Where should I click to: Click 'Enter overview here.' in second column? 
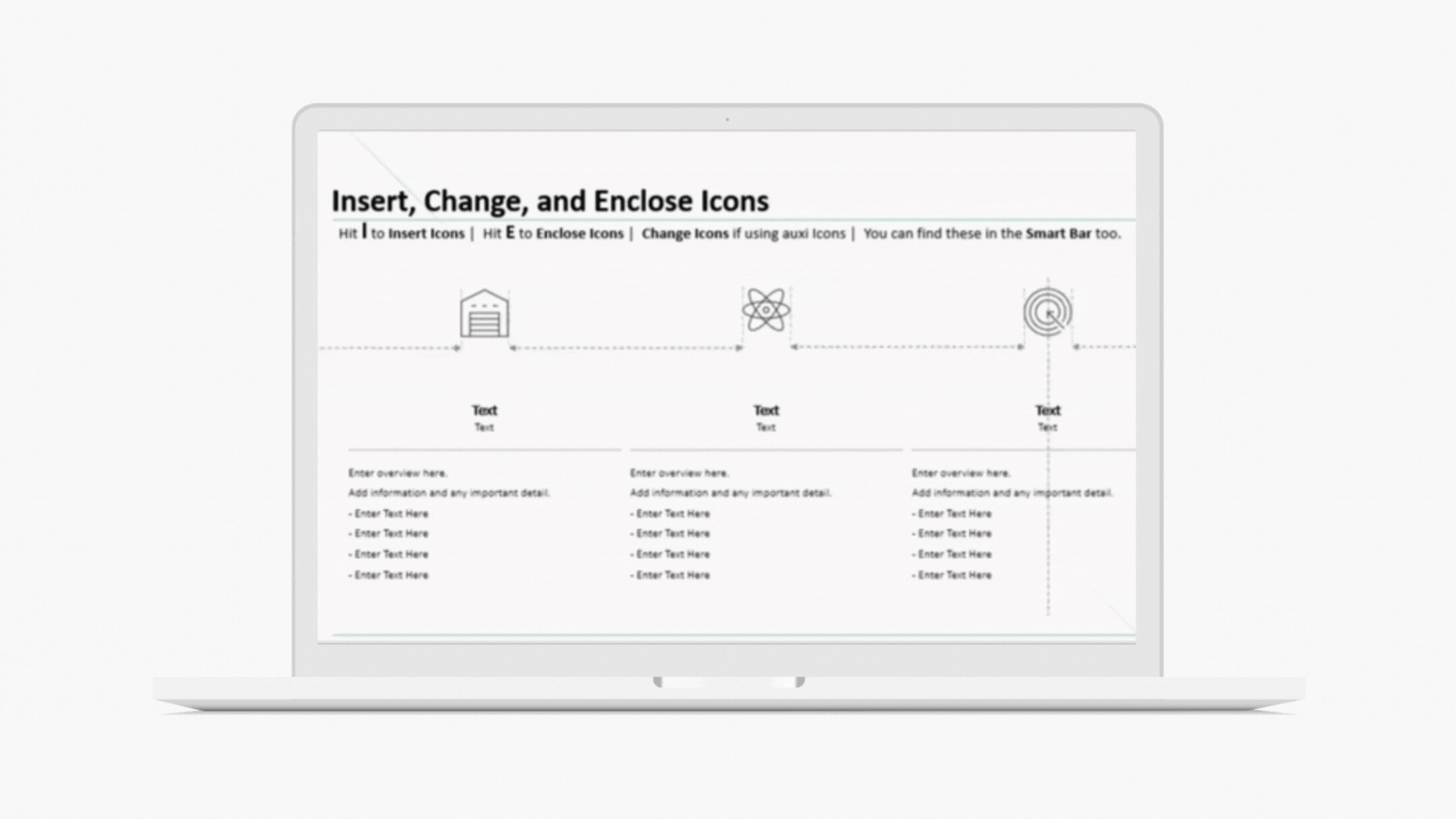pyautogui.click(x=680, y=473)
